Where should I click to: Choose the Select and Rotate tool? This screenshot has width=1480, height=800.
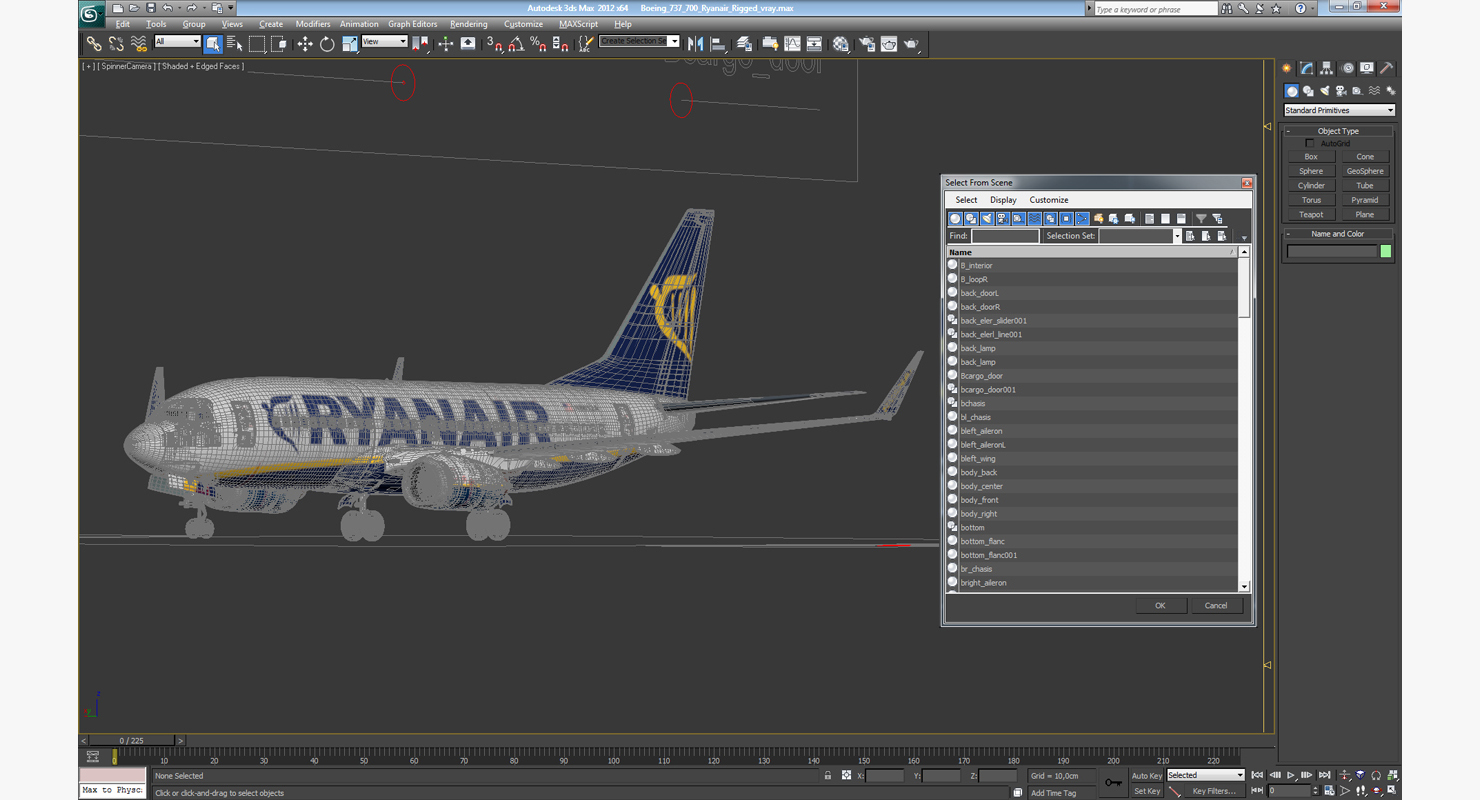point(327,44)
